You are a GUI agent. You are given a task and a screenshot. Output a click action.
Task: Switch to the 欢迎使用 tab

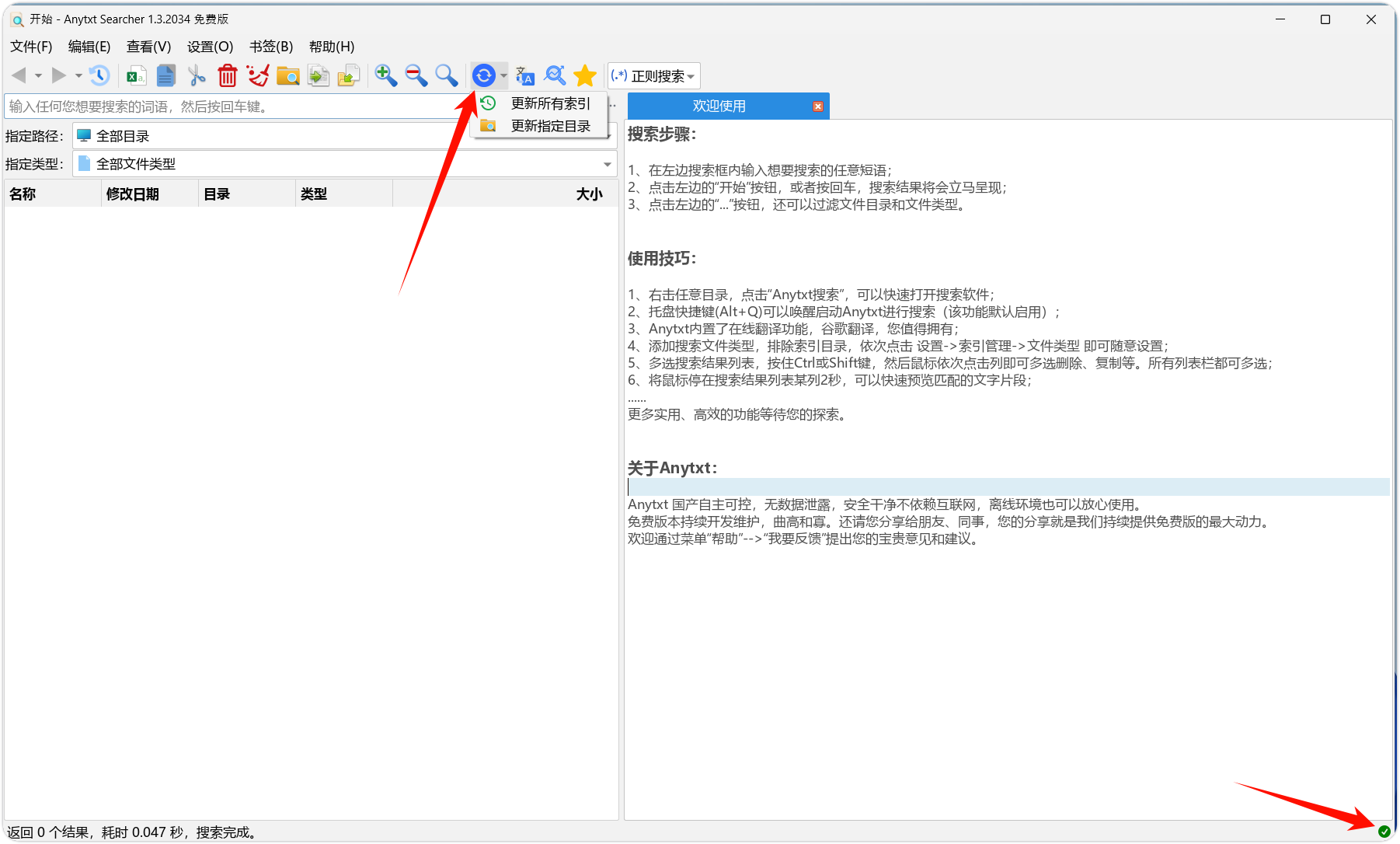pos(719,106)
